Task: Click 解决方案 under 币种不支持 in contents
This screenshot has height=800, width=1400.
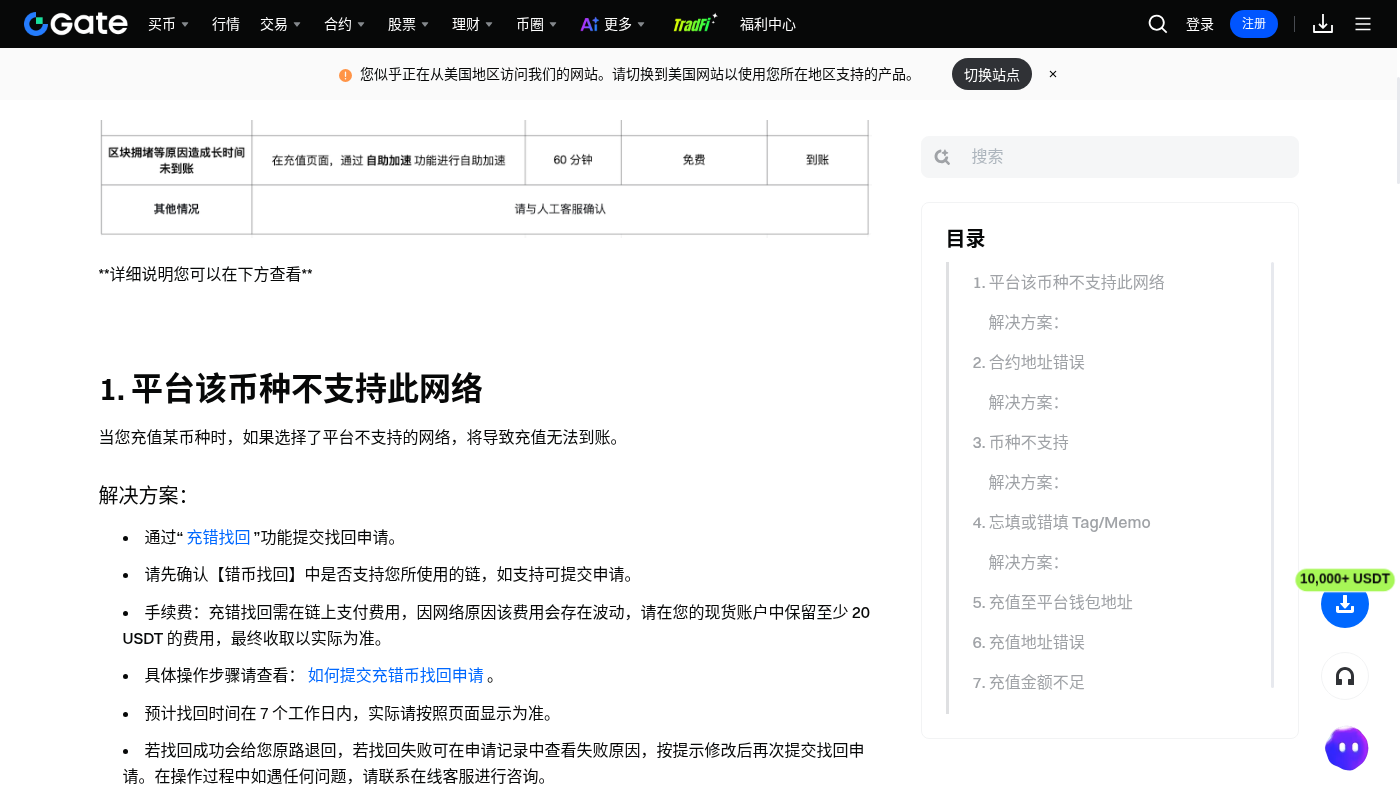Action: click(1024, 482)
